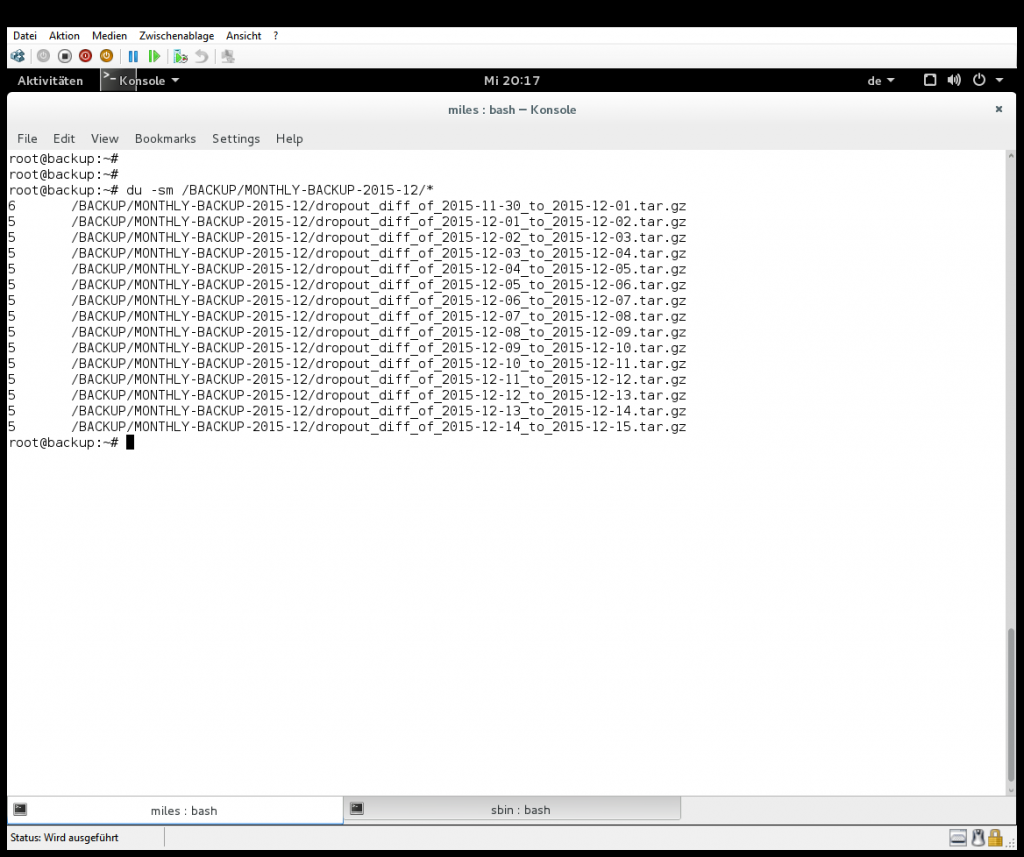Open the system power menu arrow
This screenshot has width=1024, height=857.
pyautogui.click(x=999, y=80)
